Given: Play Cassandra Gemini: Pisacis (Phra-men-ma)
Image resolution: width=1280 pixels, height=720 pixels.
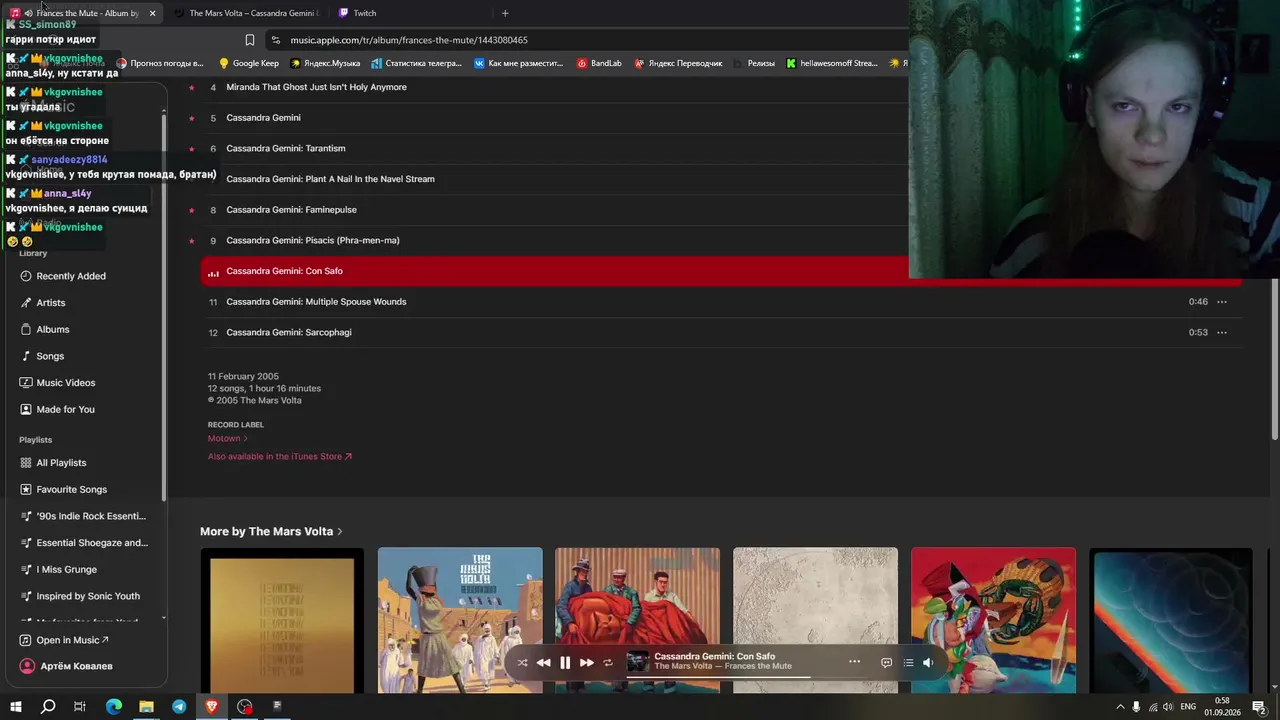Looking at the screenshot, I should tap(313, 240).
